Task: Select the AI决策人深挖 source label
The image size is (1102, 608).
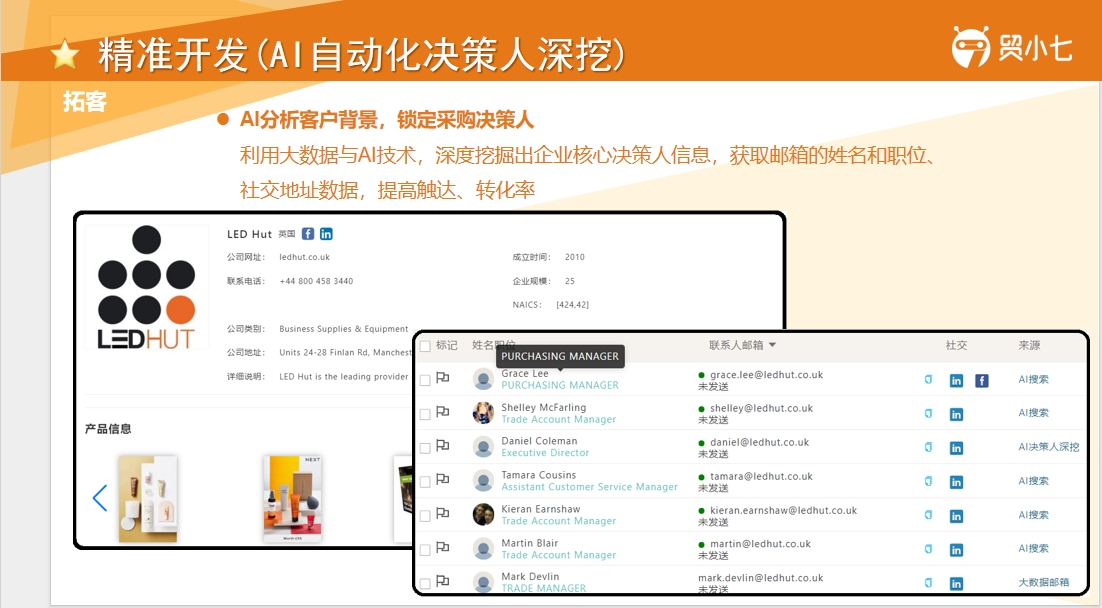Action: [1049, 446]
